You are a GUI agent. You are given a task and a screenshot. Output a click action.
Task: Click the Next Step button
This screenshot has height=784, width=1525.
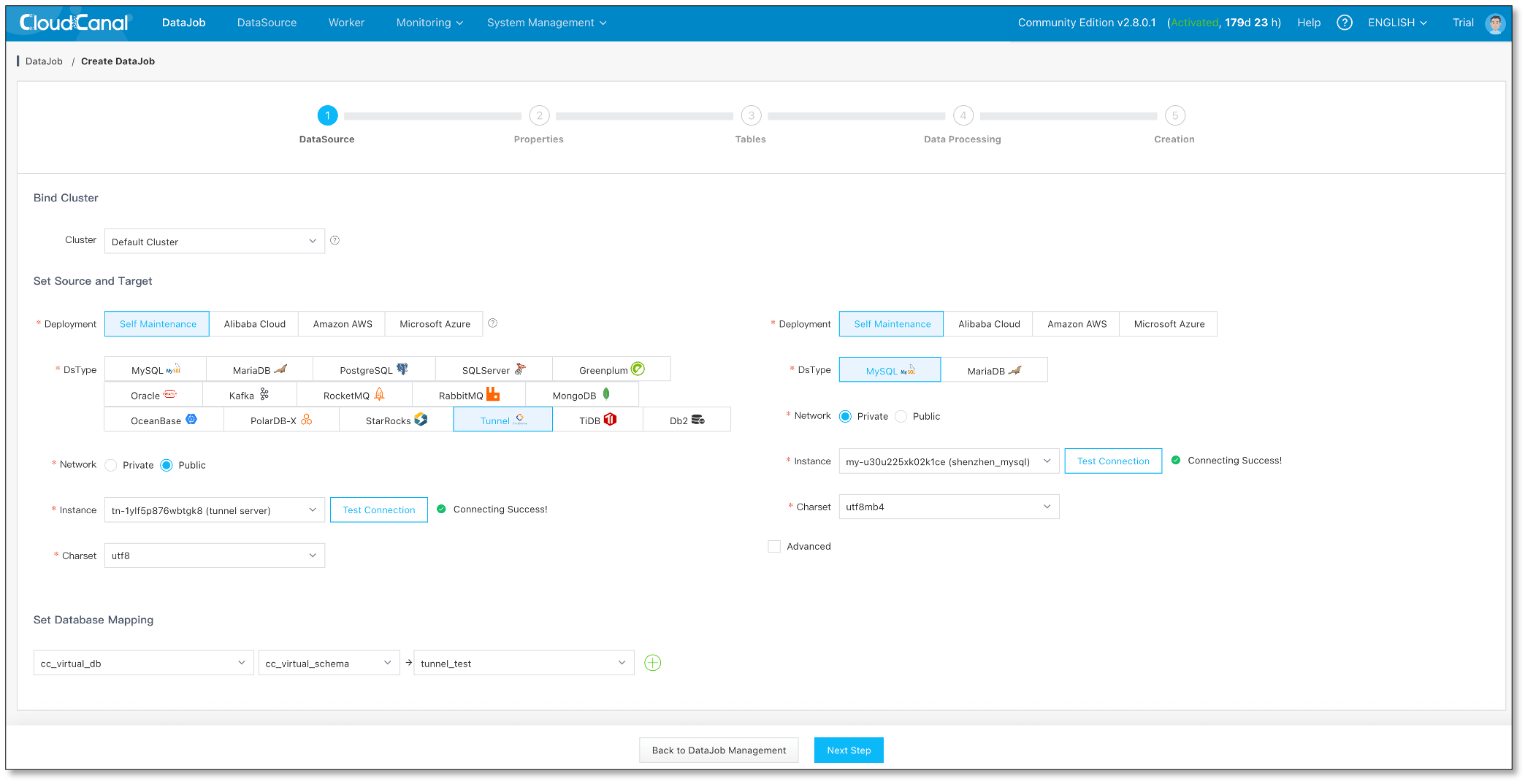[x=848, y=750]
